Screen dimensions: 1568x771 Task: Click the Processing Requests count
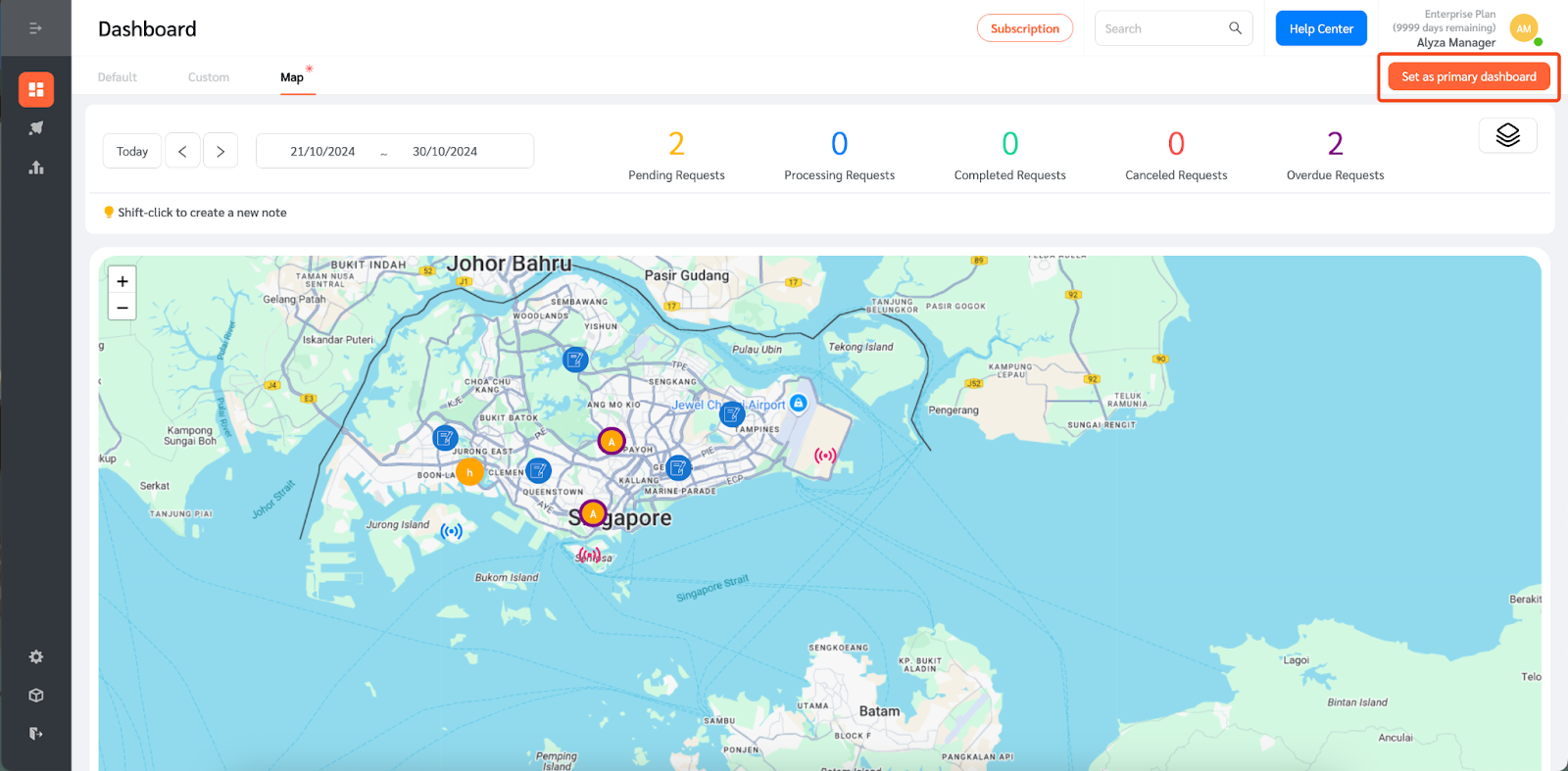pyautogui.click(x=840, y=144)
